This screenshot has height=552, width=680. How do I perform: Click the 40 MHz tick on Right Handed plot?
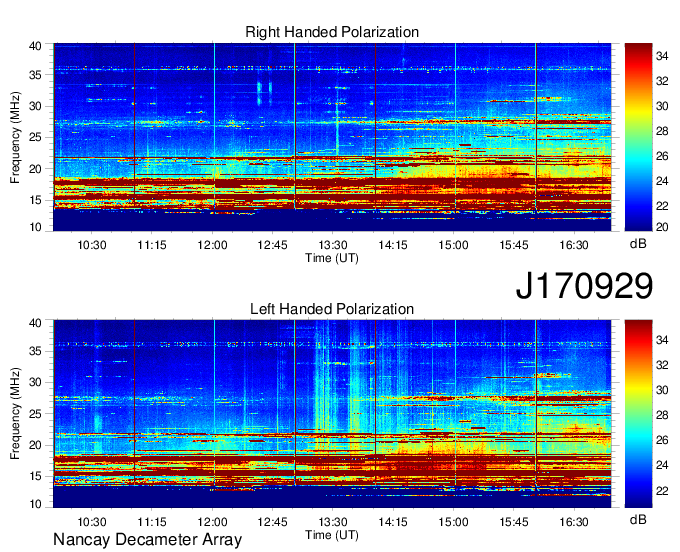click(x=35, y=46)
